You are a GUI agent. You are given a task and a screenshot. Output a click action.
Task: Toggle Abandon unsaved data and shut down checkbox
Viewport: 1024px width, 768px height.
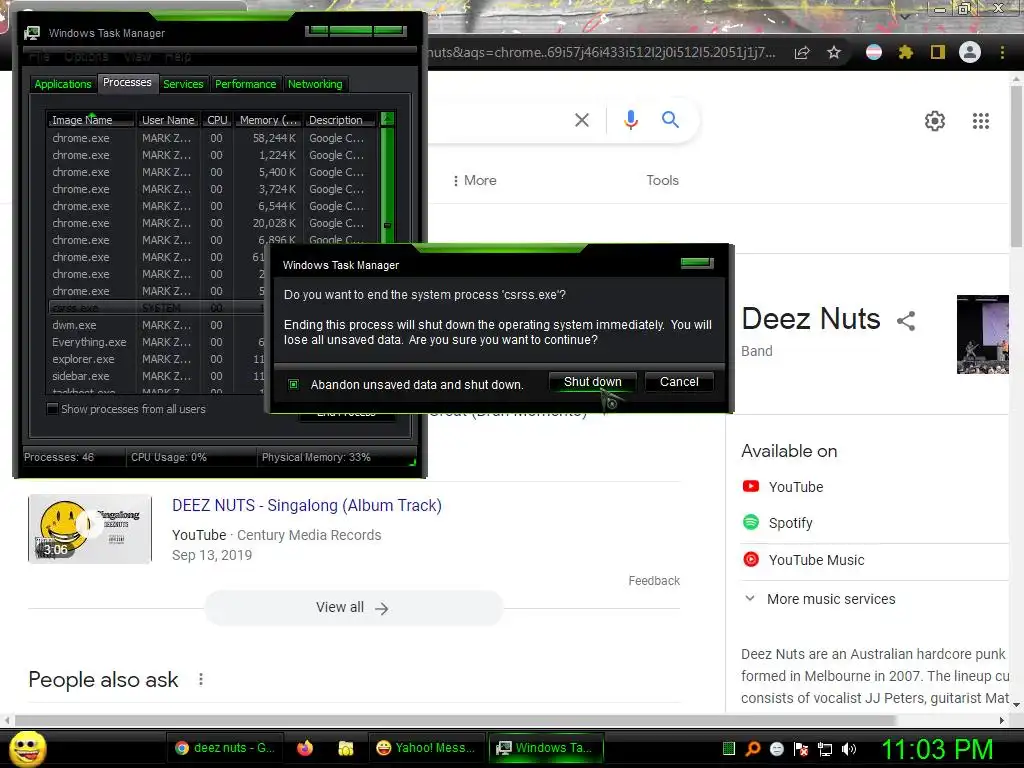pos(294,385)
